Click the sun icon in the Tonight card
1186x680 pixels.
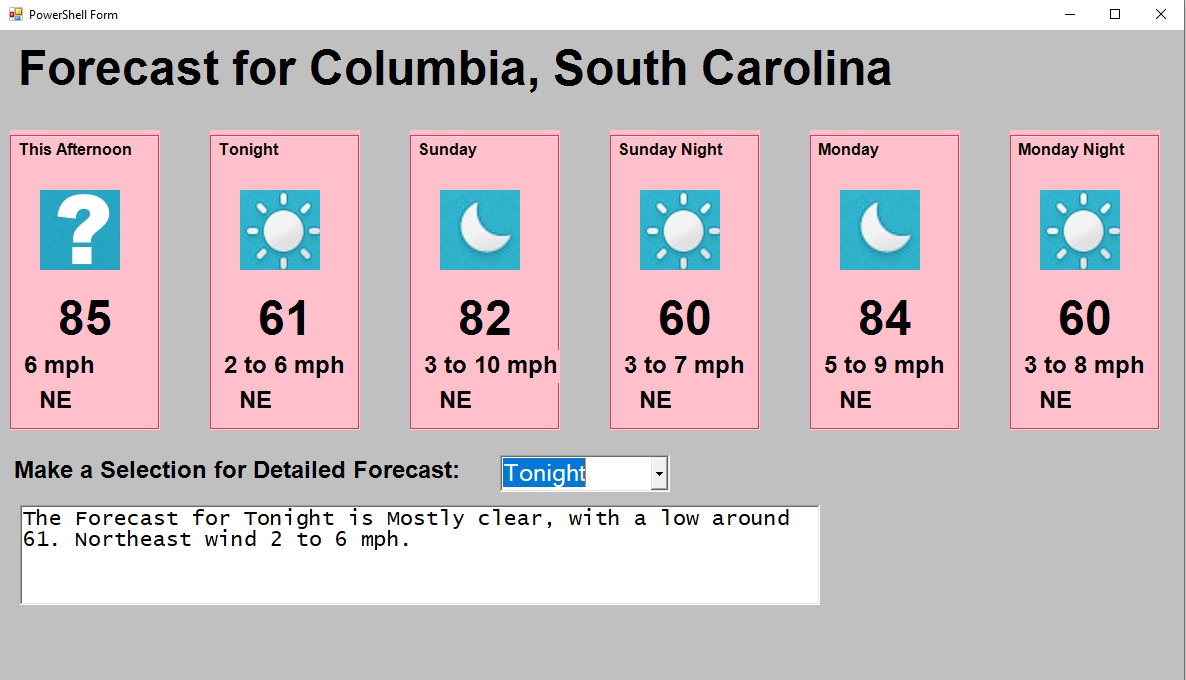(x=280, y=230)
